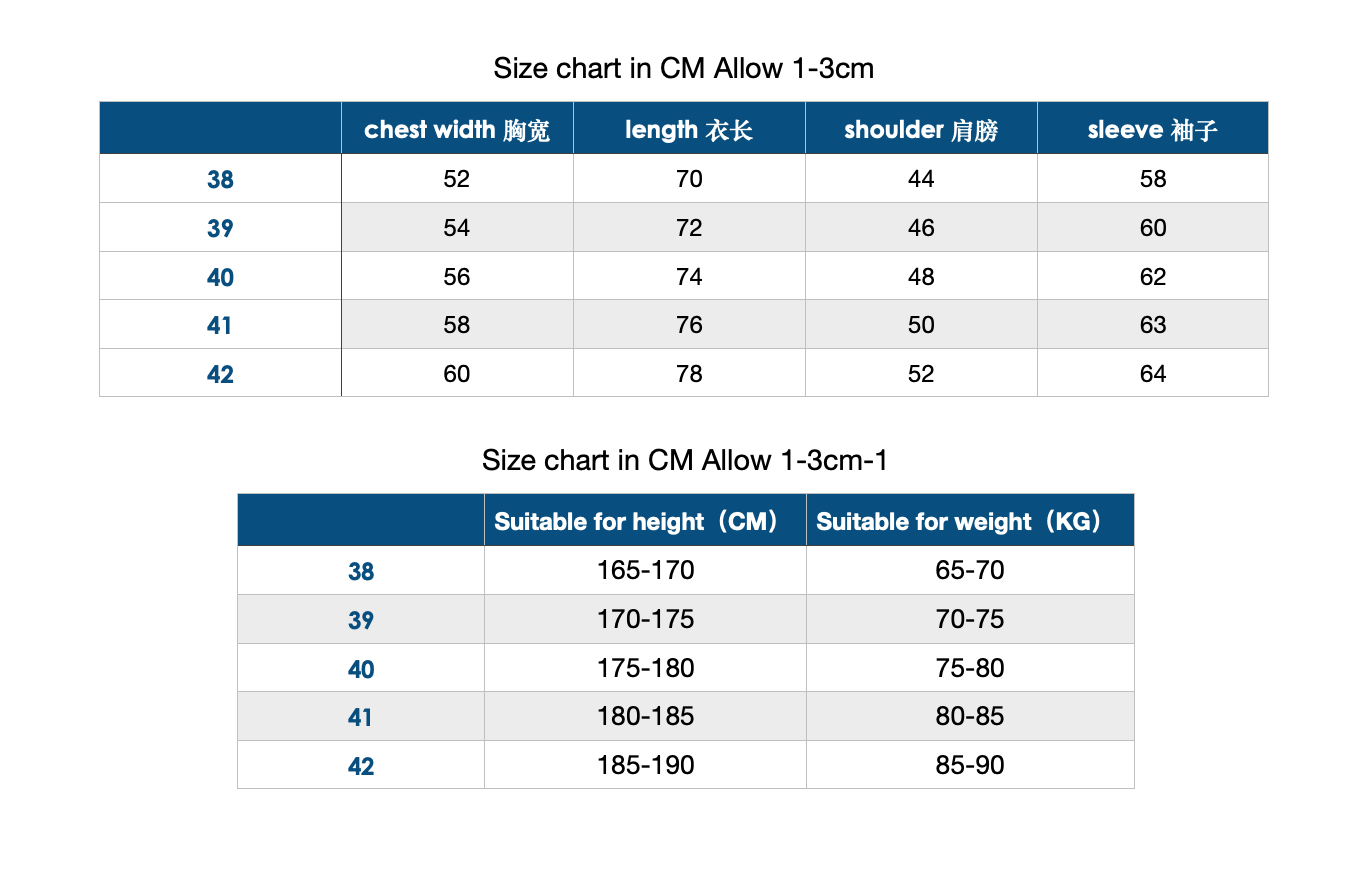The image size is (1372, 894).
Task: Click size 38 row label in first table
Action: pos(220,179)
